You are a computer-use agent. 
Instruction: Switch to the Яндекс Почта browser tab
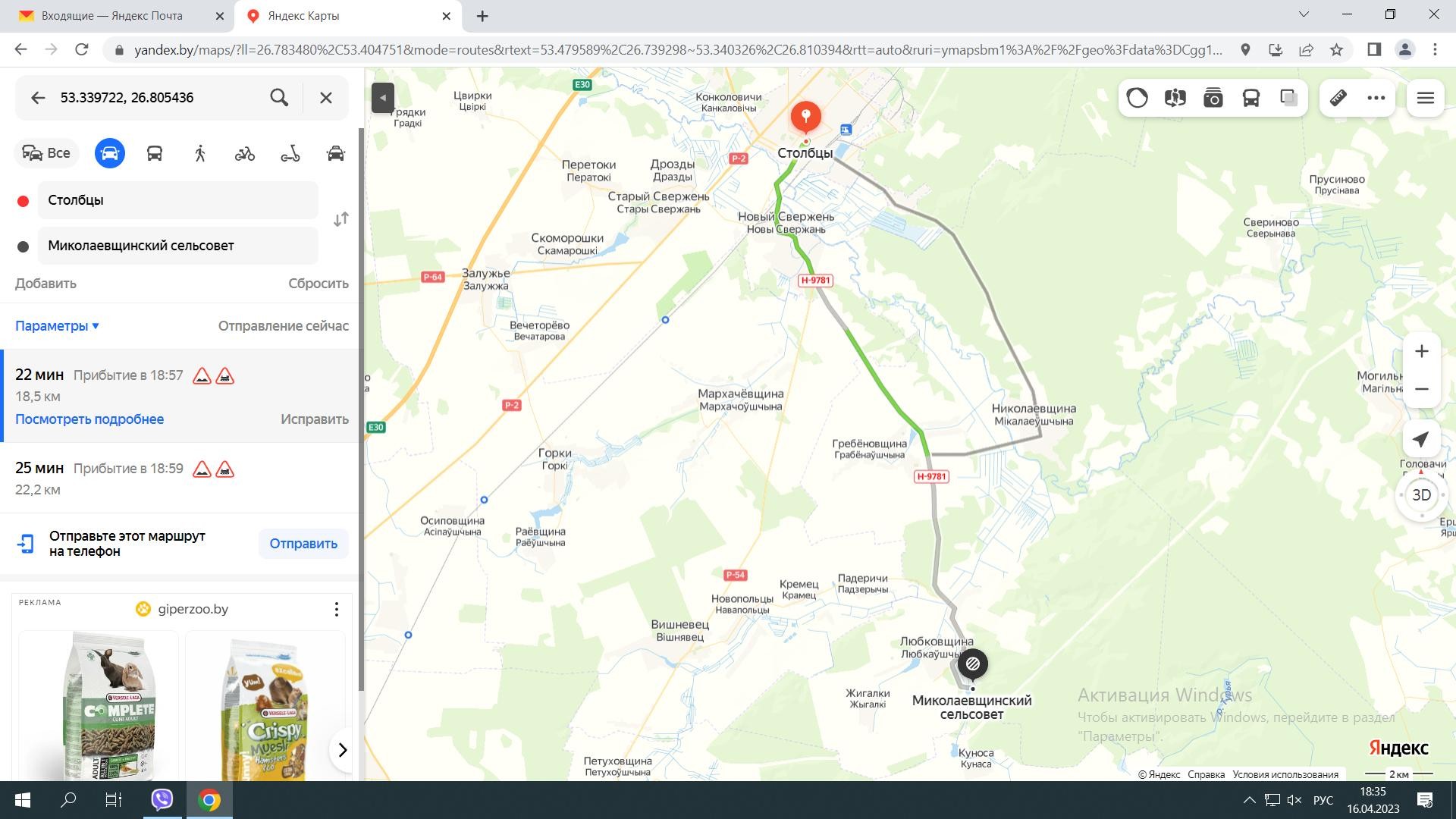tap(114, 15)
